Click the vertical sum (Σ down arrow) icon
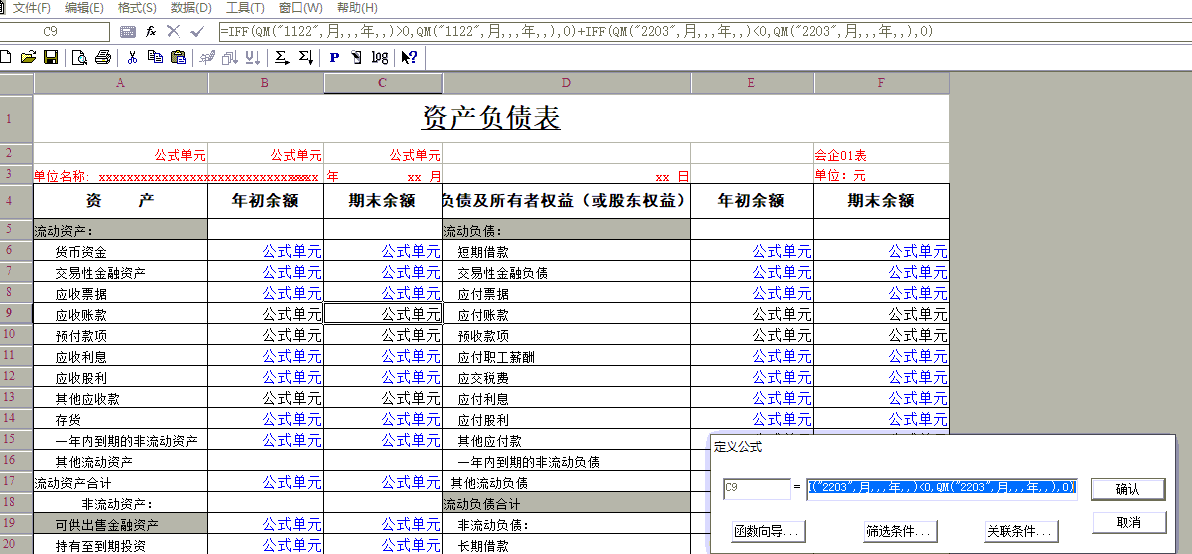Viewport: 1192px width, 554px height. [306, 57]
